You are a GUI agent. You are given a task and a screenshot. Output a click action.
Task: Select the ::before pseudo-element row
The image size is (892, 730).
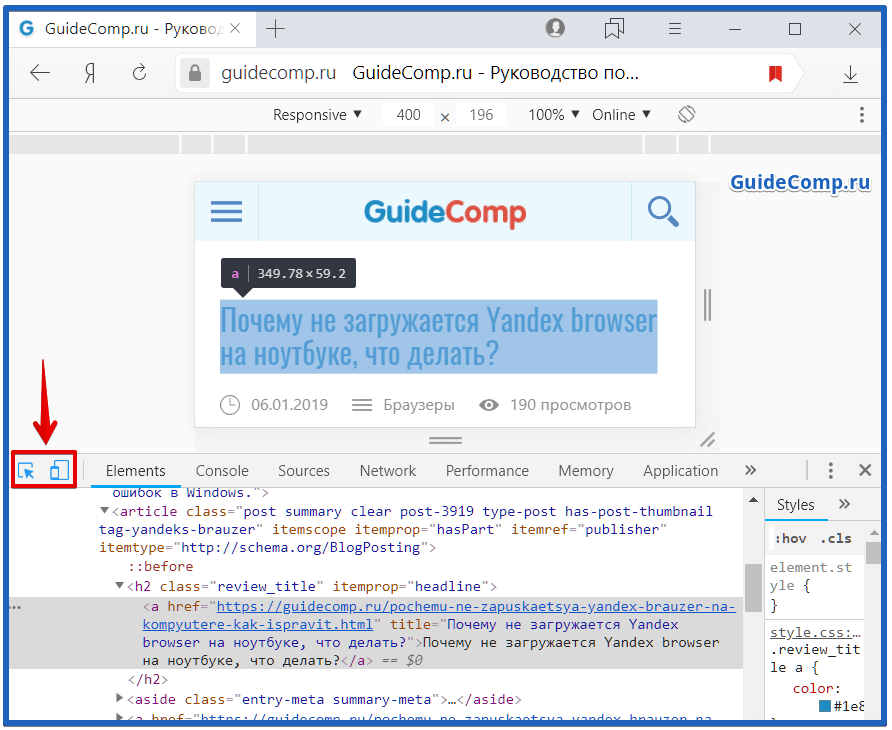point(160,566)
